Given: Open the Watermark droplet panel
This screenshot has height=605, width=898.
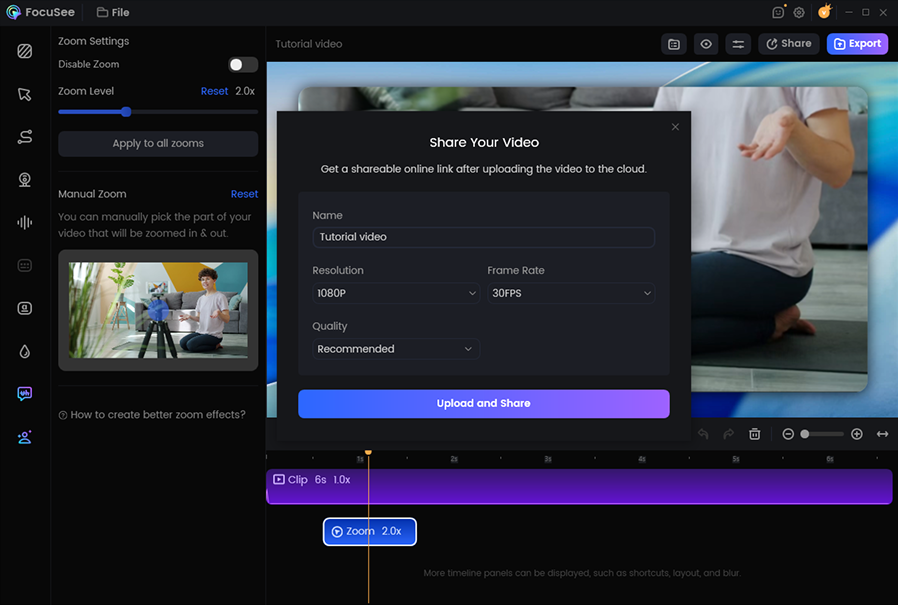Looking at the screenshot, I should coord(25,352).
